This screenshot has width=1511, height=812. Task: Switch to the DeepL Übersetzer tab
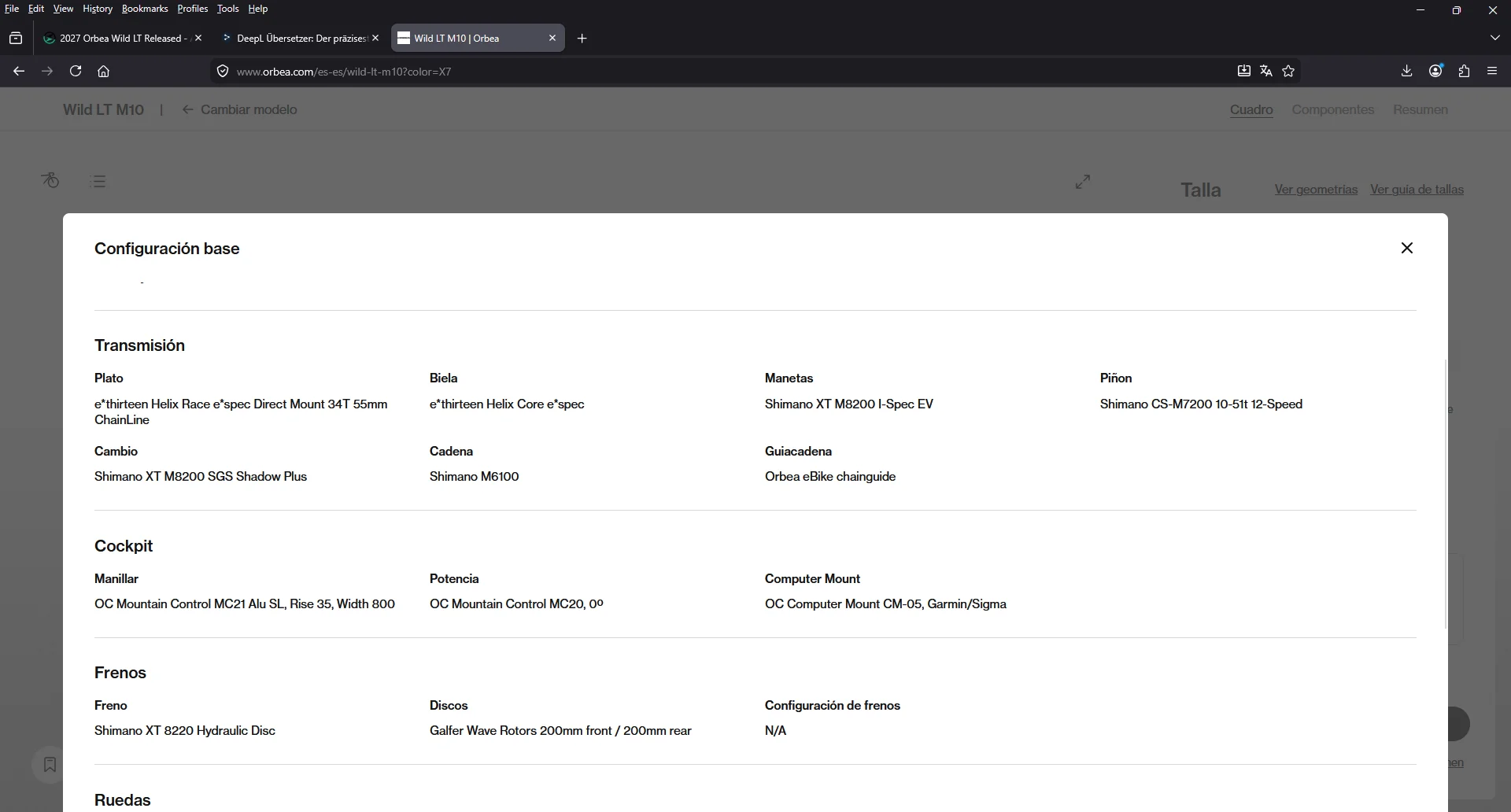point(301,38)
